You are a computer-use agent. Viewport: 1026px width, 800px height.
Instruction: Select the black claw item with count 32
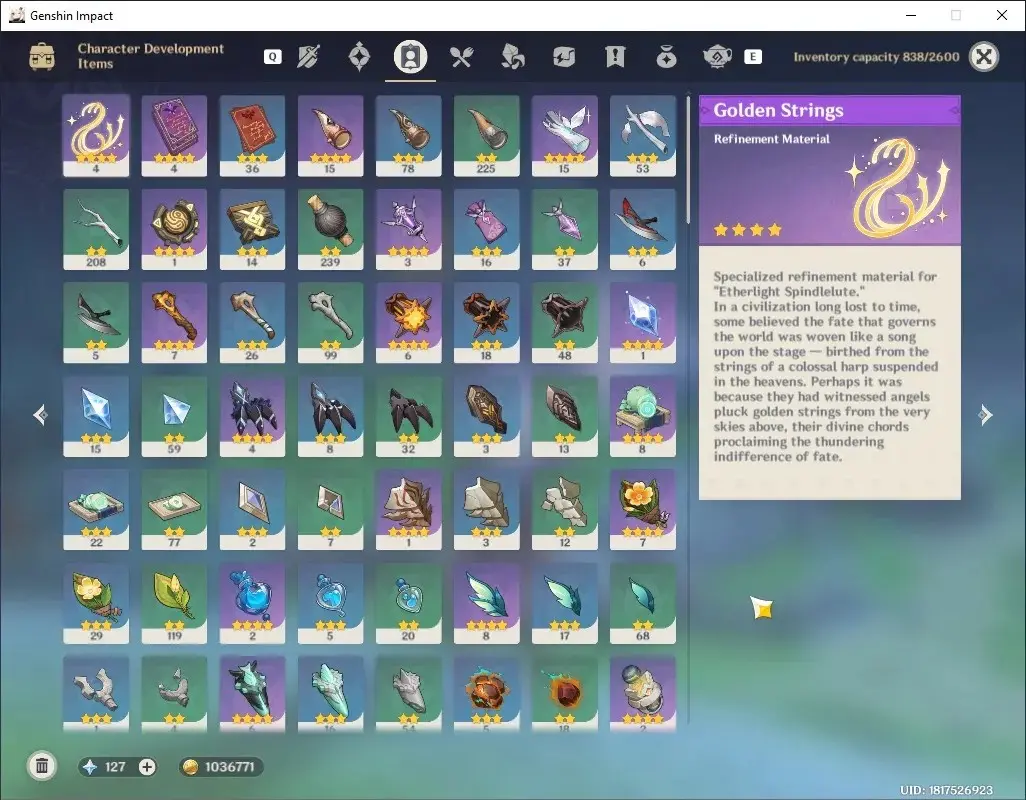(408, 416)
